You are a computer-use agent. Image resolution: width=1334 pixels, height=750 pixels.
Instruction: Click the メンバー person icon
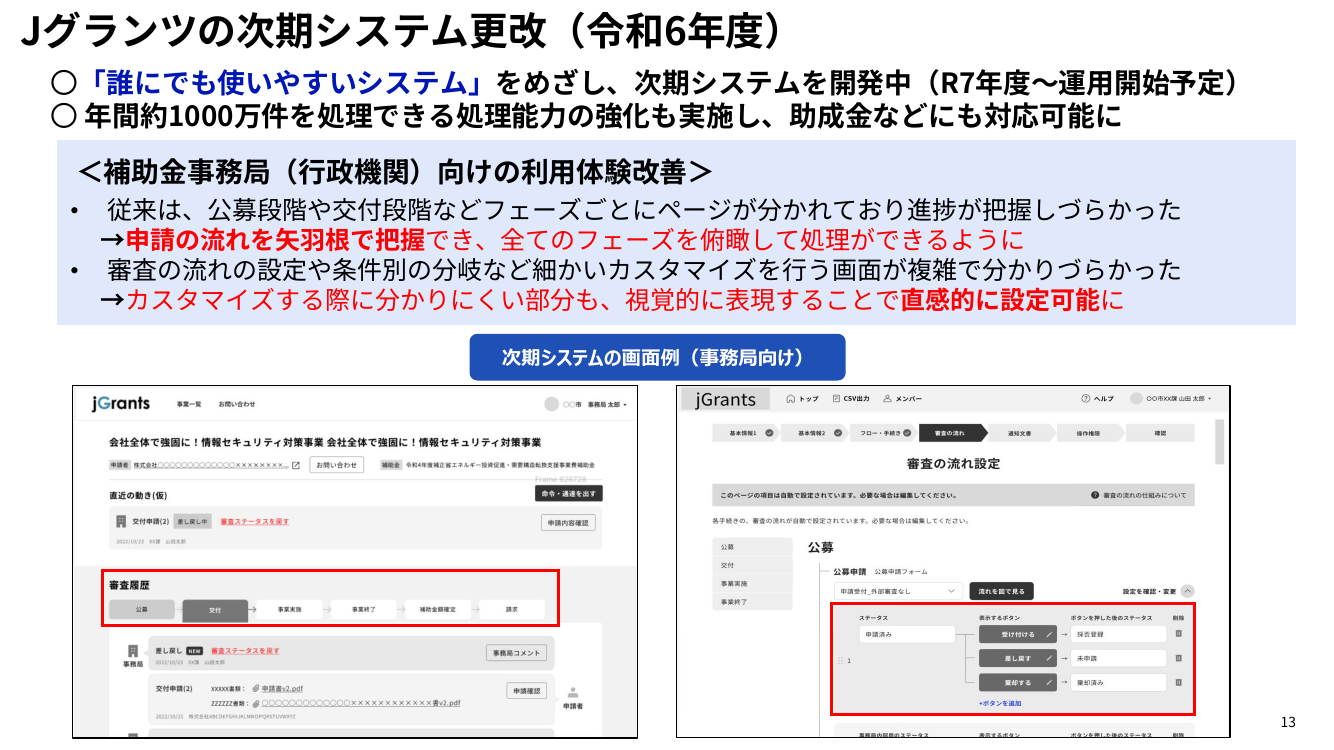tap(887, 399)
